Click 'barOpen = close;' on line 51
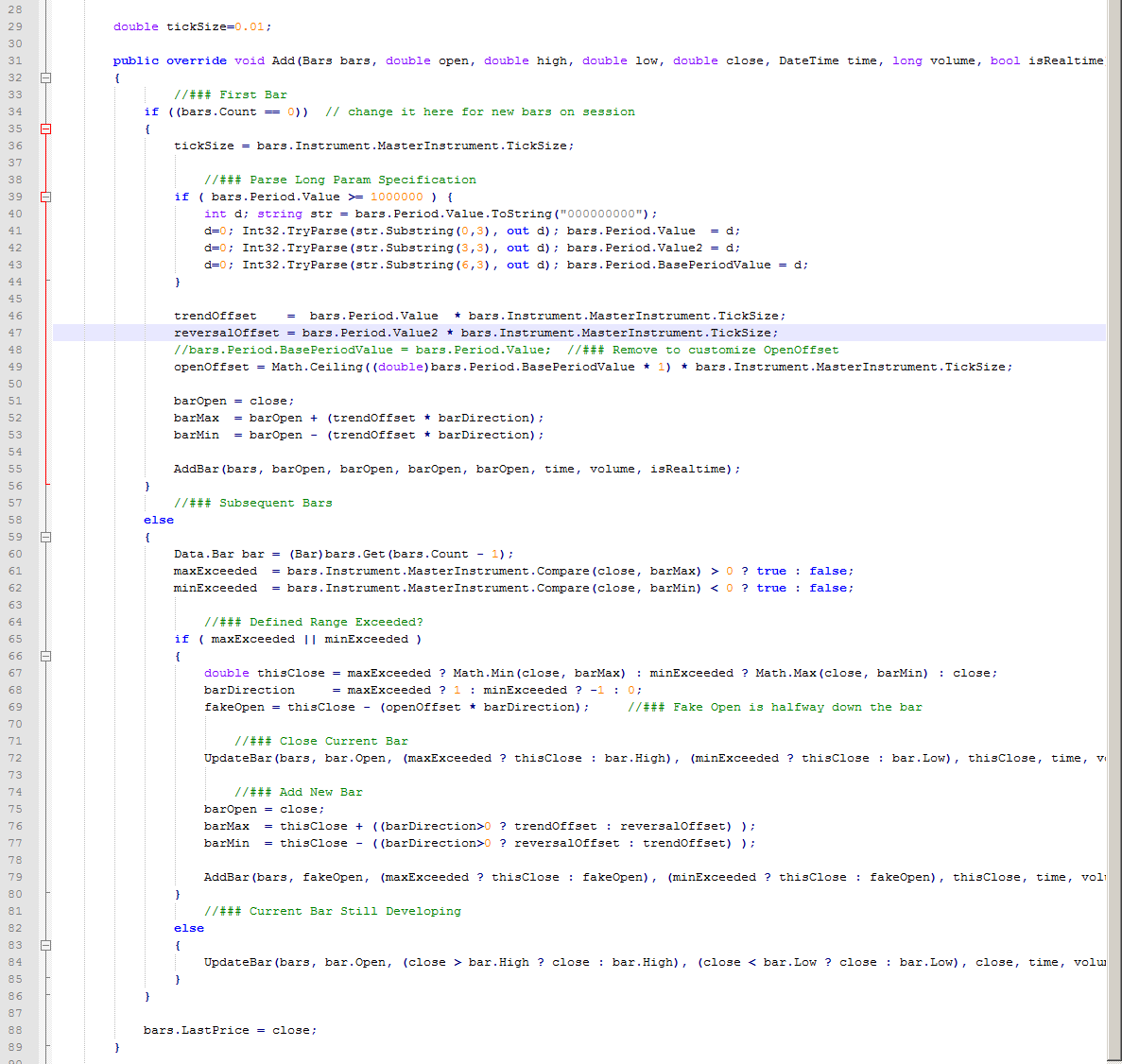The height and width of the screenshot is (1064, 1122). coord(234,401)
